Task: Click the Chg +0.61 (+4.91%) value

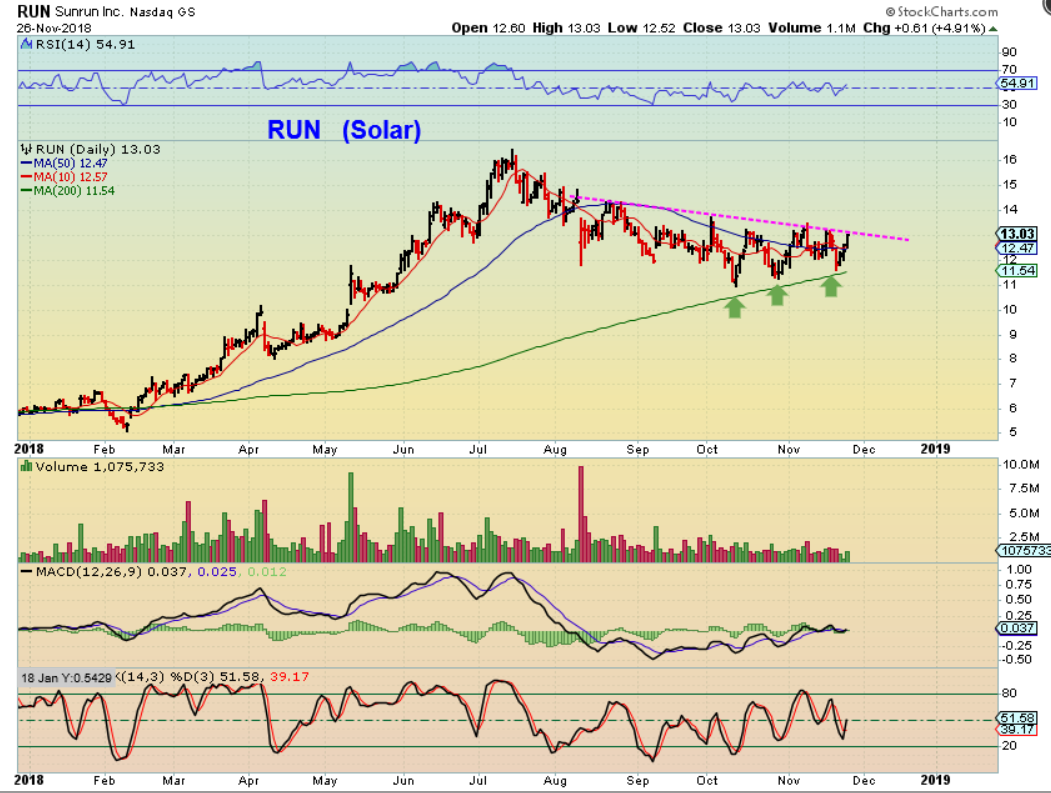Action: [924, 28]
